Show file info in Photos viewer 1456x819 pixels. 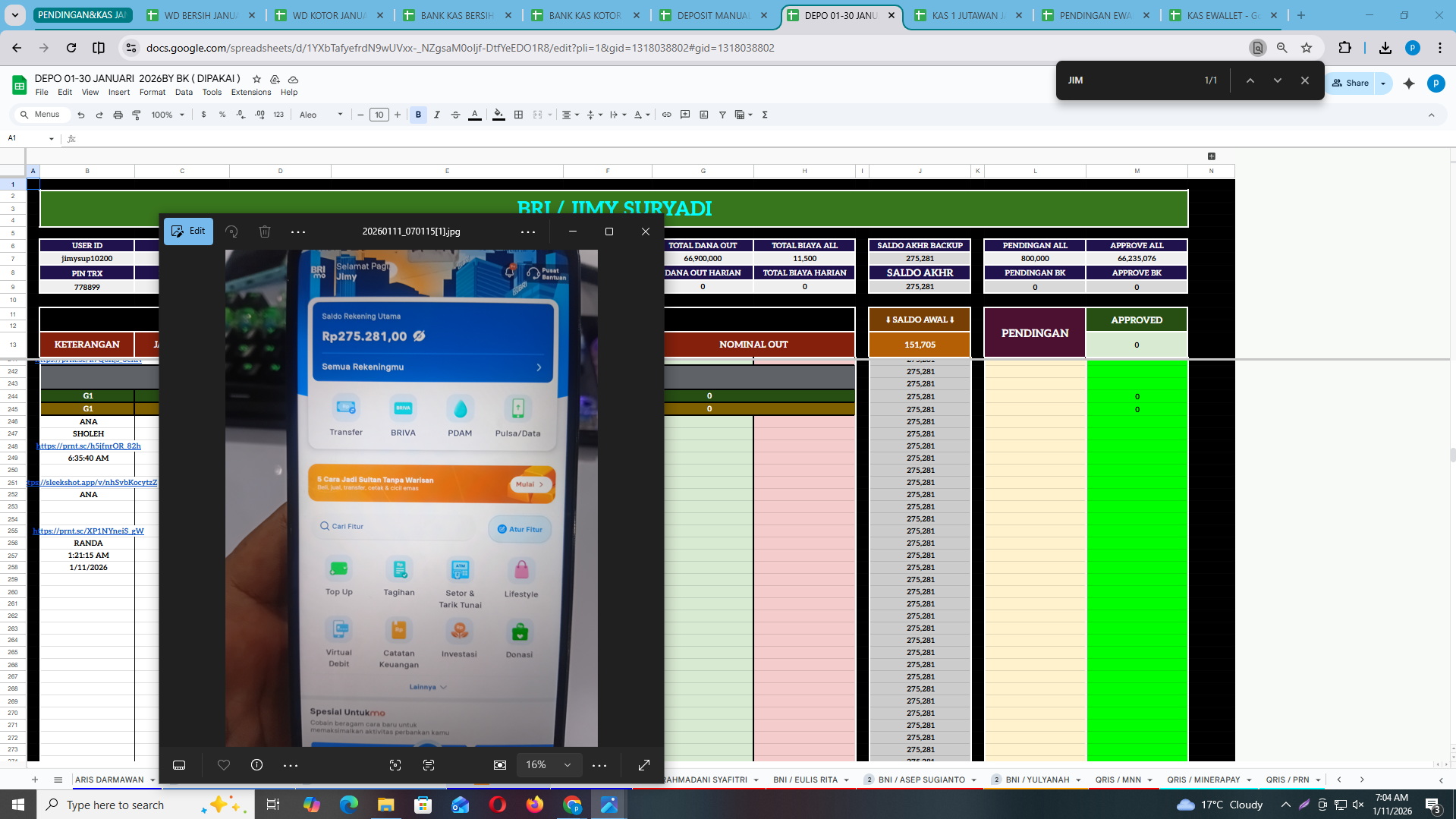point(257,765)
